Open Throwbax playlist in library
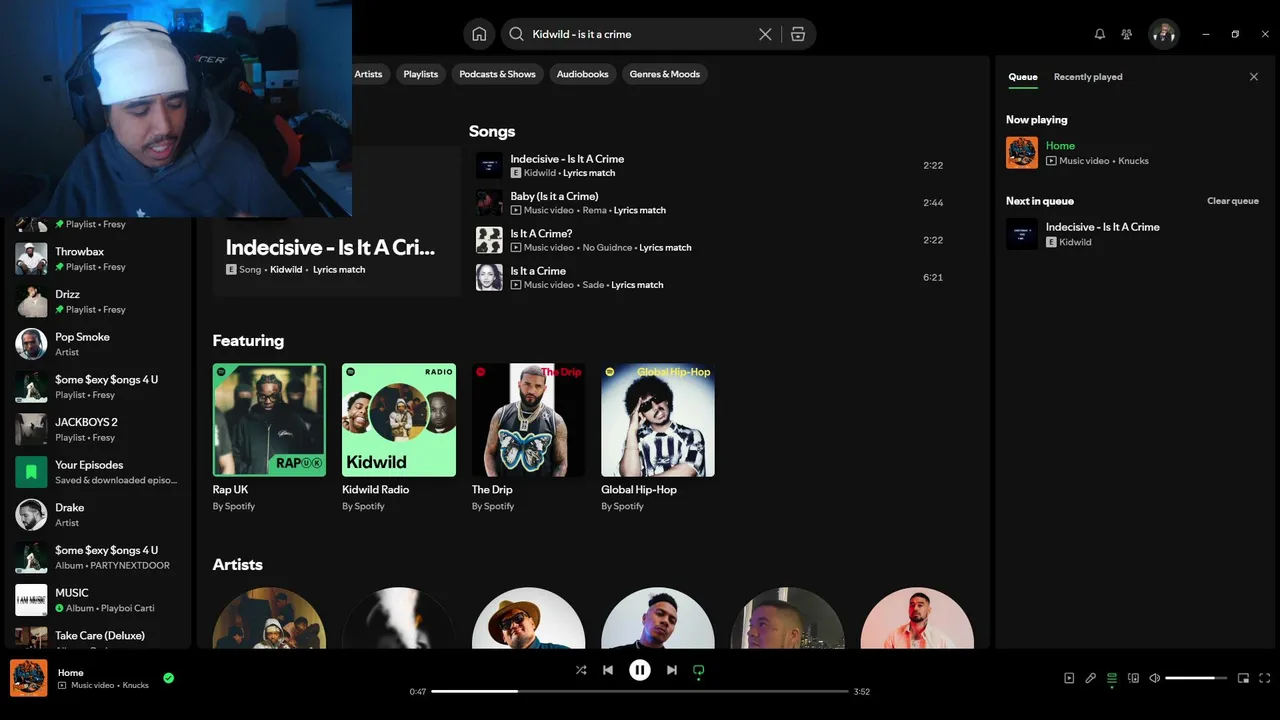The height and width of the screenshot is (720, 1280). click(98, 259)
